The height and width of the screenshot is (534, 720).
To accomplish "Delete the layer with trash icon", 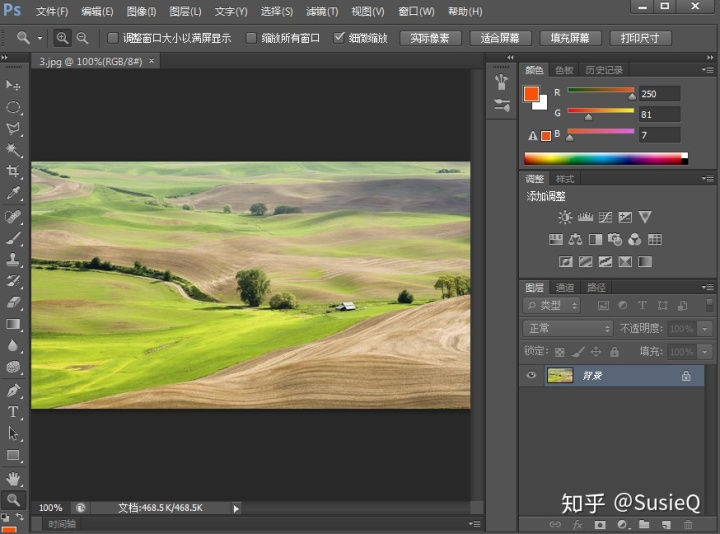I will click(x=688, y=524).
